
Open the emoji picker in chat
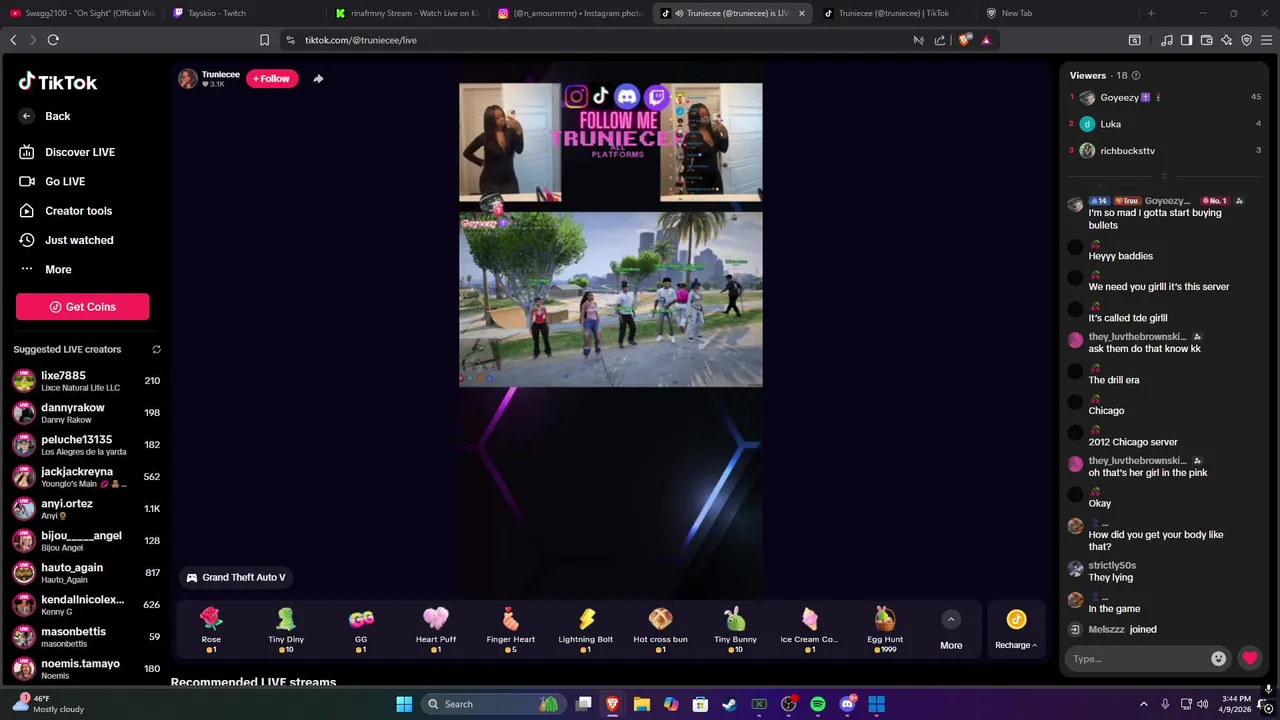[1218, 658]
